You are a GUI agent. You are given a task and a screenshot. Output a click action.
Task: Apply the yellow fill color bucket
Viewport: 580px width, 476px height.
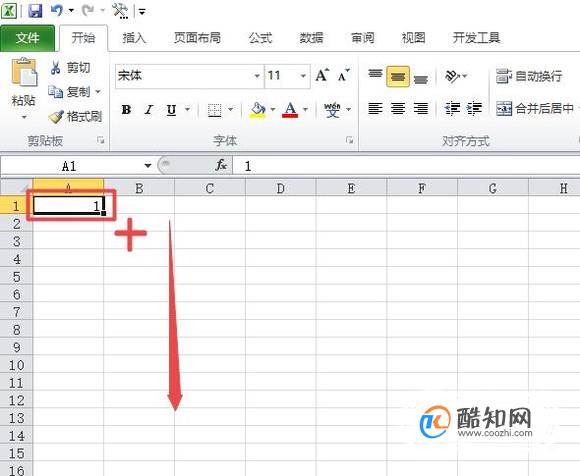pyautogui.click(x=258, y=109)
